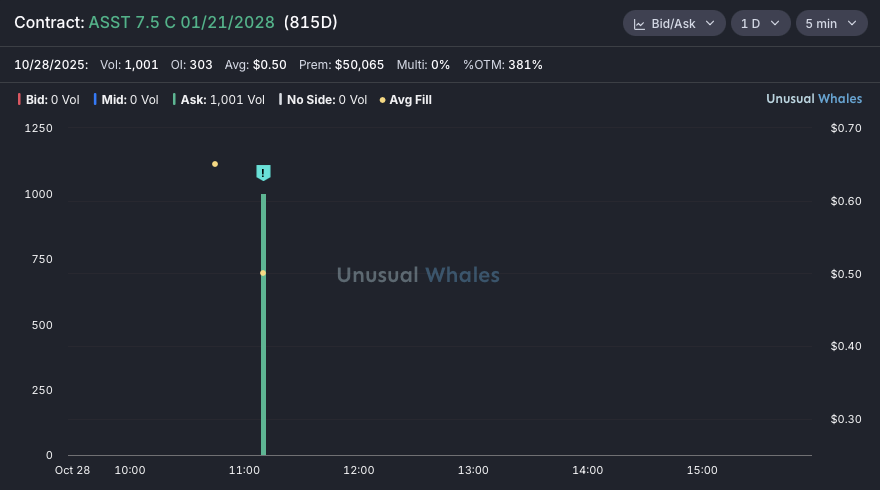Click the Multi: 0% statistic
The image size is (880, 490).
(x=423, y=65)
